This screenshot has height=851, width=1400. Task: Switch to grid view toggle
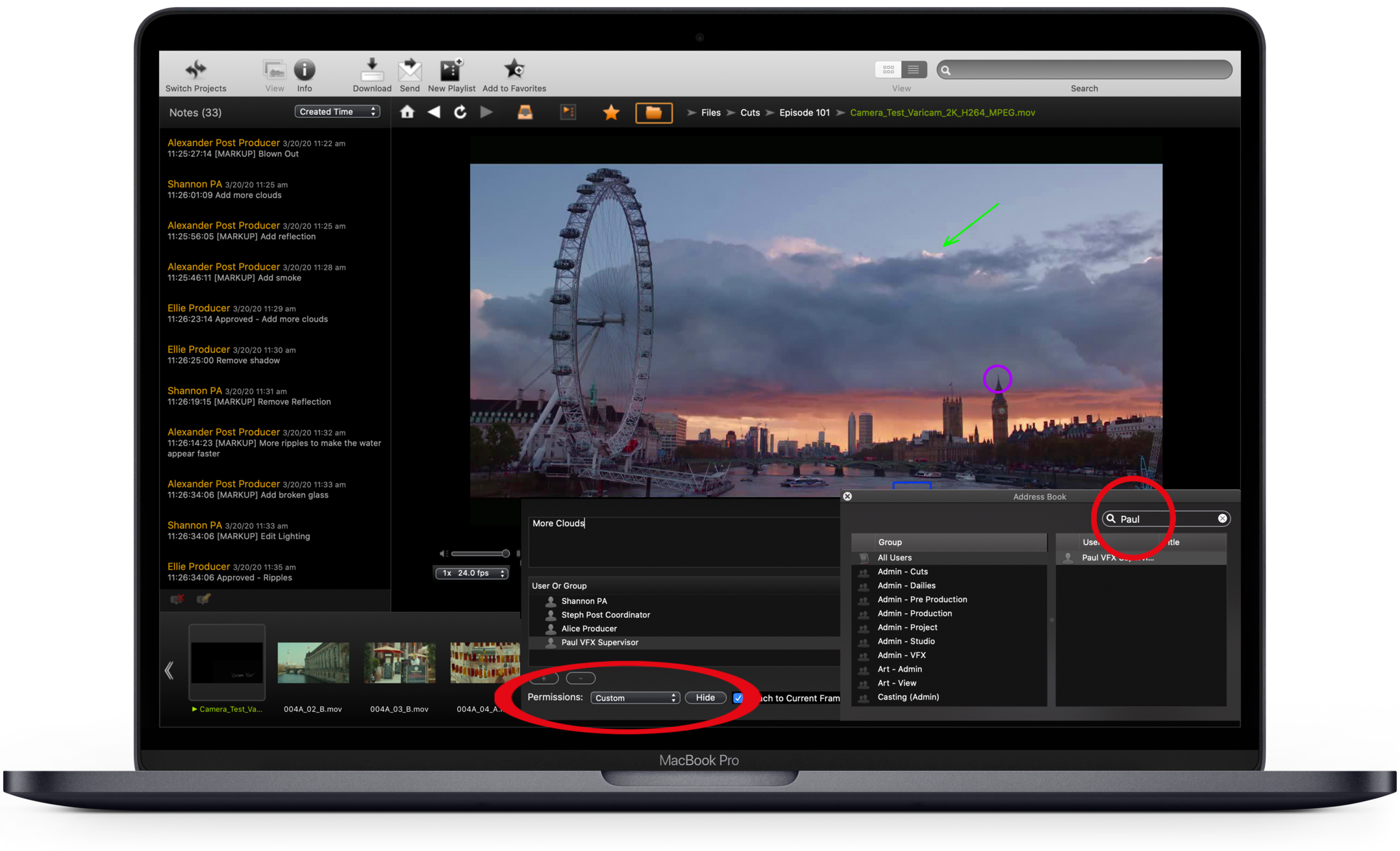(888, 70)
